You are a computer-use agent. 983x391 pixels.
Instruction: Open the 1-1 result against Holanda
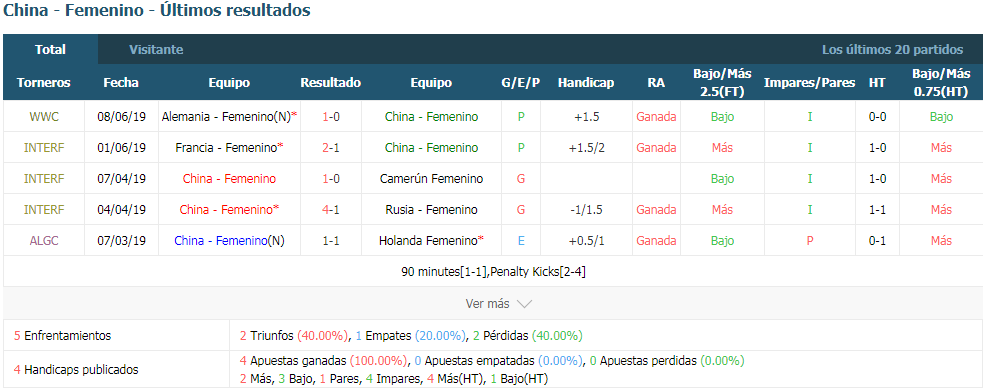pyautogui.click(x=331, y=241)
